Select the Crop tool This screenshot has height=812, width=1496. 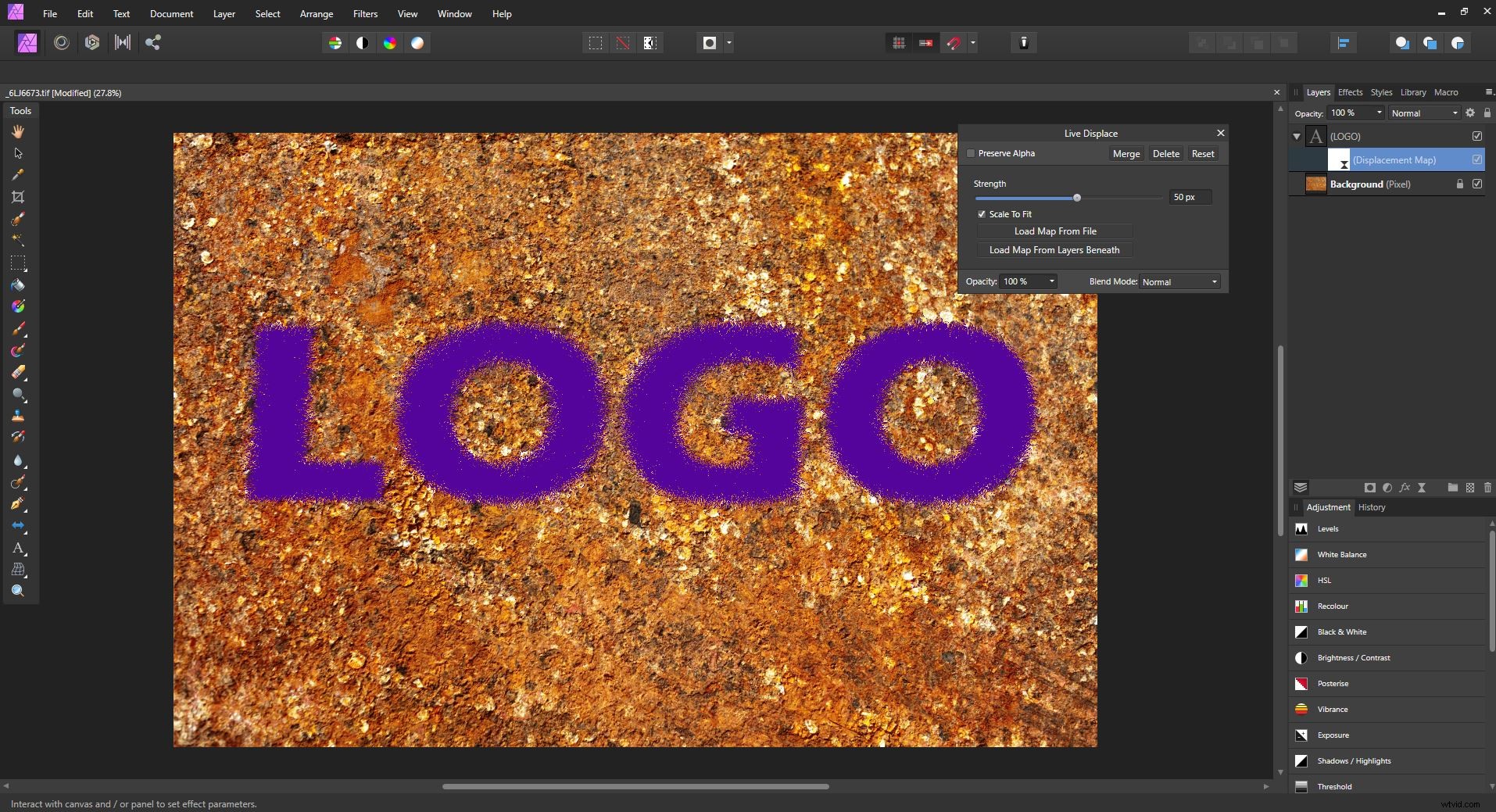point(18,198)
